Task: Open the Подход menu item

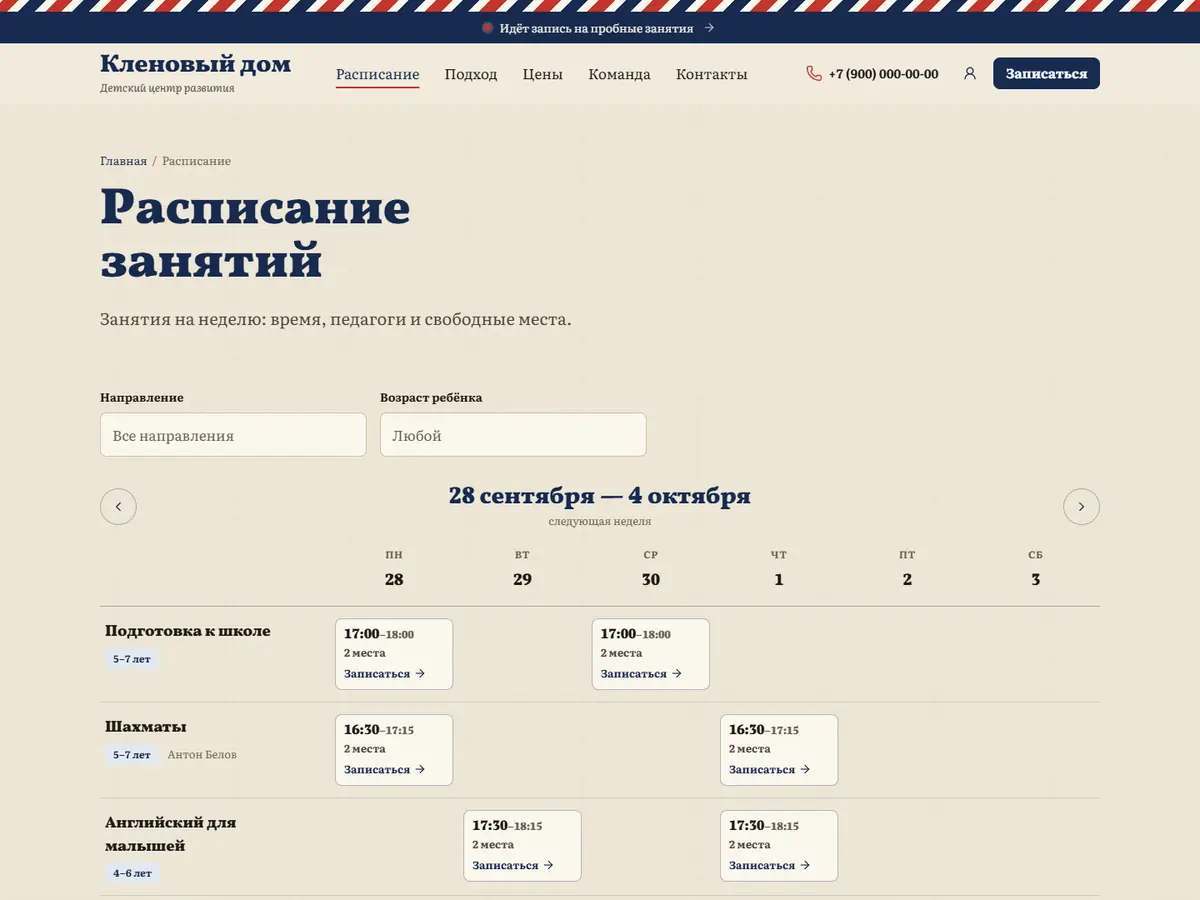Action: click(471, 74)
